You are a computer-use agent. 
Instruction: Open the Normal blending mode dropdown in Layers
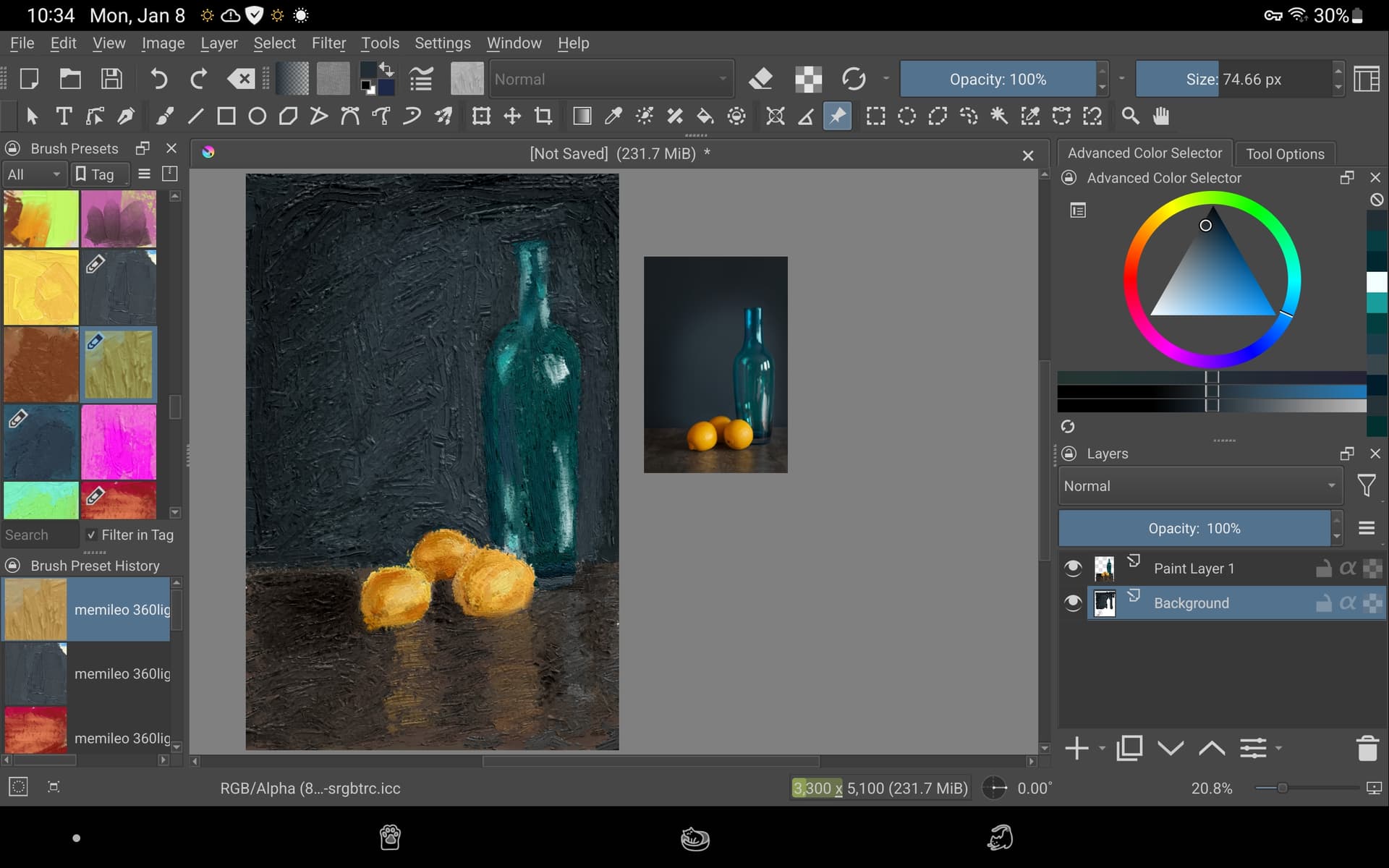click(1200, 486)
